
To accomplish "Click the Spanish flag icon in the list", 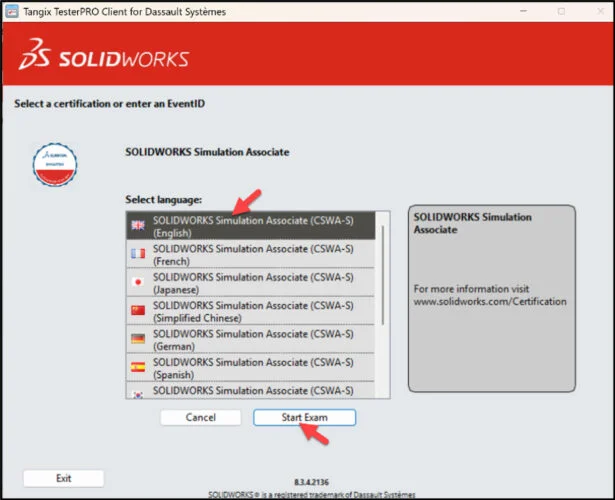I will [x=138, y=367].
